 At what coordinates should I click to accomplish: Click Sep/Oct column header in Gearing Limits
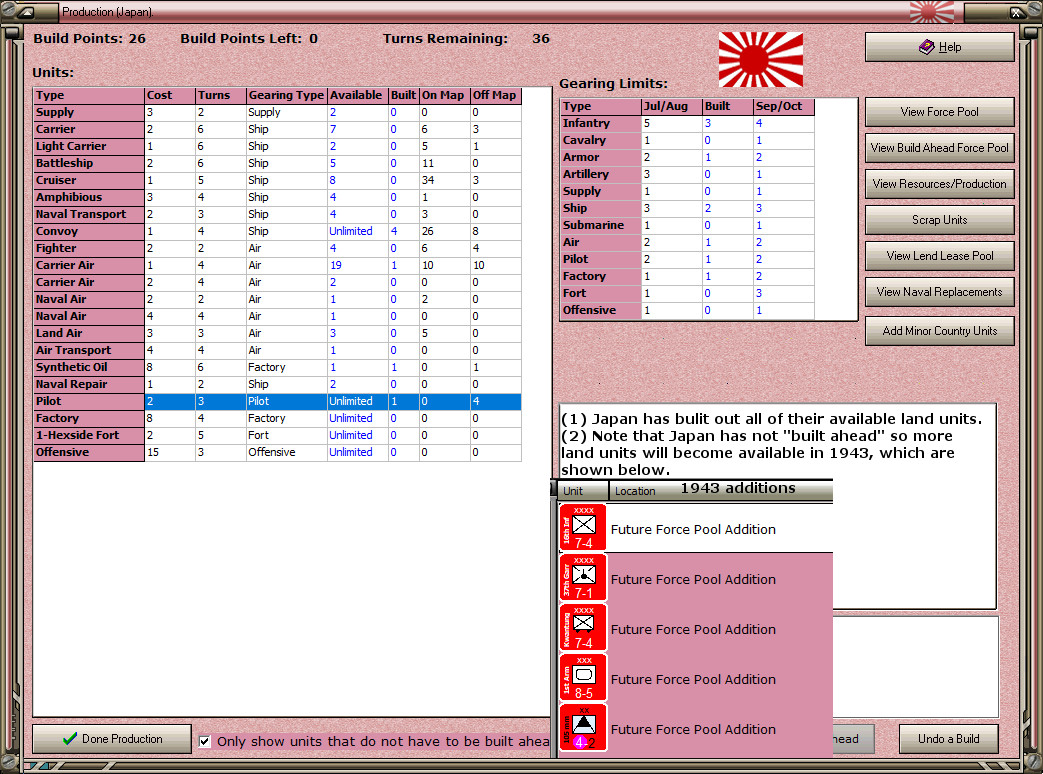click(784, 106)
